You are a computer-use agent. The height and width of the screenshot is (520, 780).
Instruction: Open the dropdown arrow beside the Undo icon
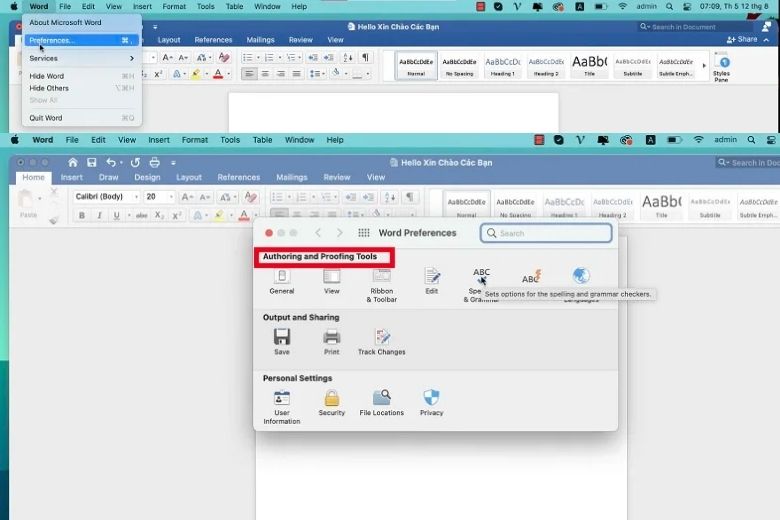(x=121, y=163)
